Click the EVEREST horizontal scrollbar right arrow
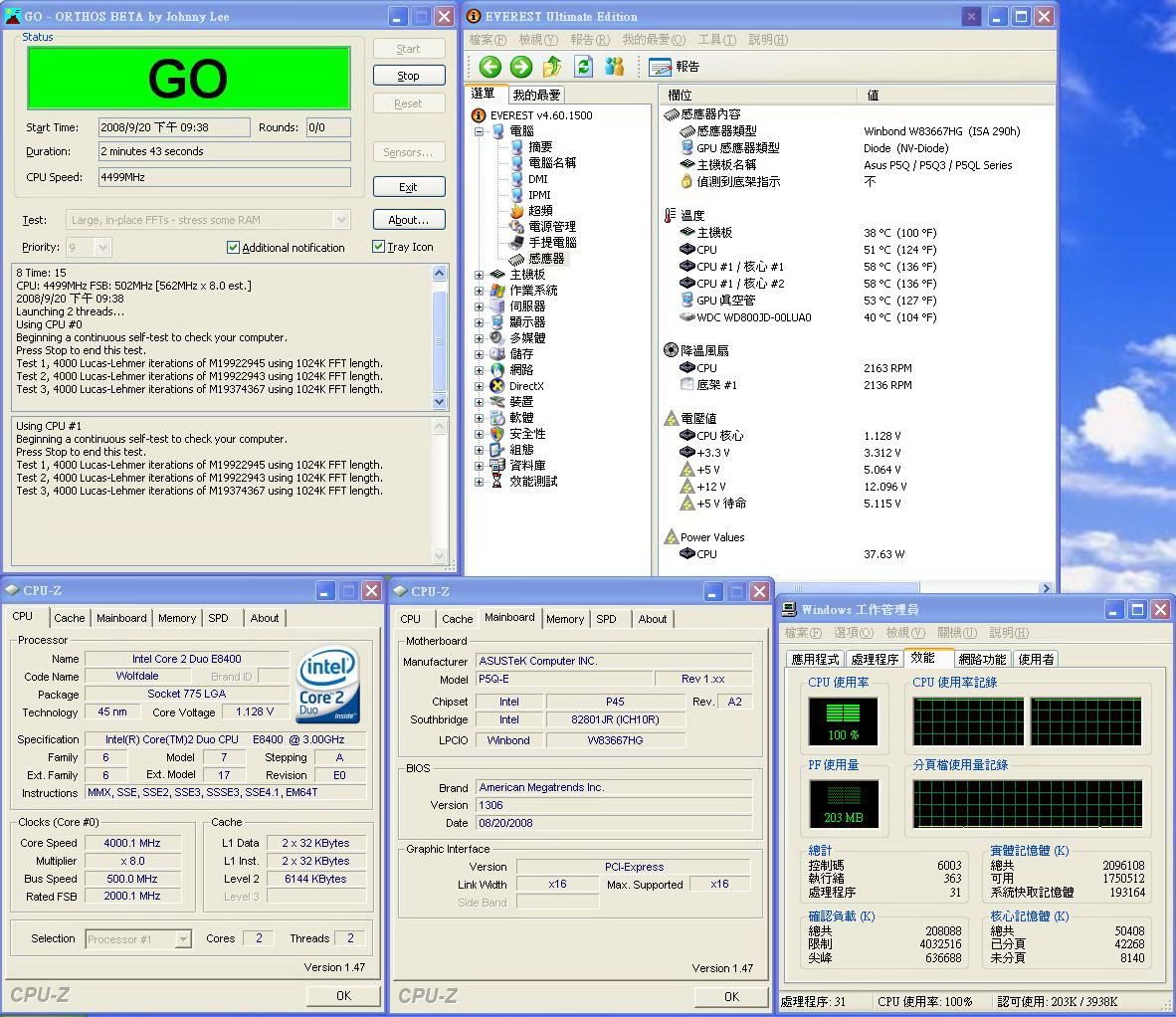This screenshot has width=1176, height=1017. pyautogui.click(x=1047, y=589)
